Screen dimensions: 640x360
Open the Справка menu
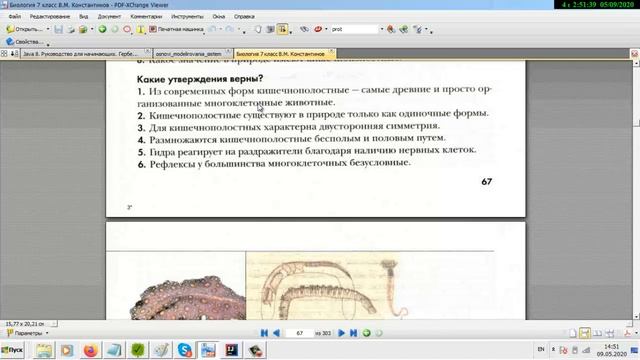pyautogui.click(x=244, y=17)
